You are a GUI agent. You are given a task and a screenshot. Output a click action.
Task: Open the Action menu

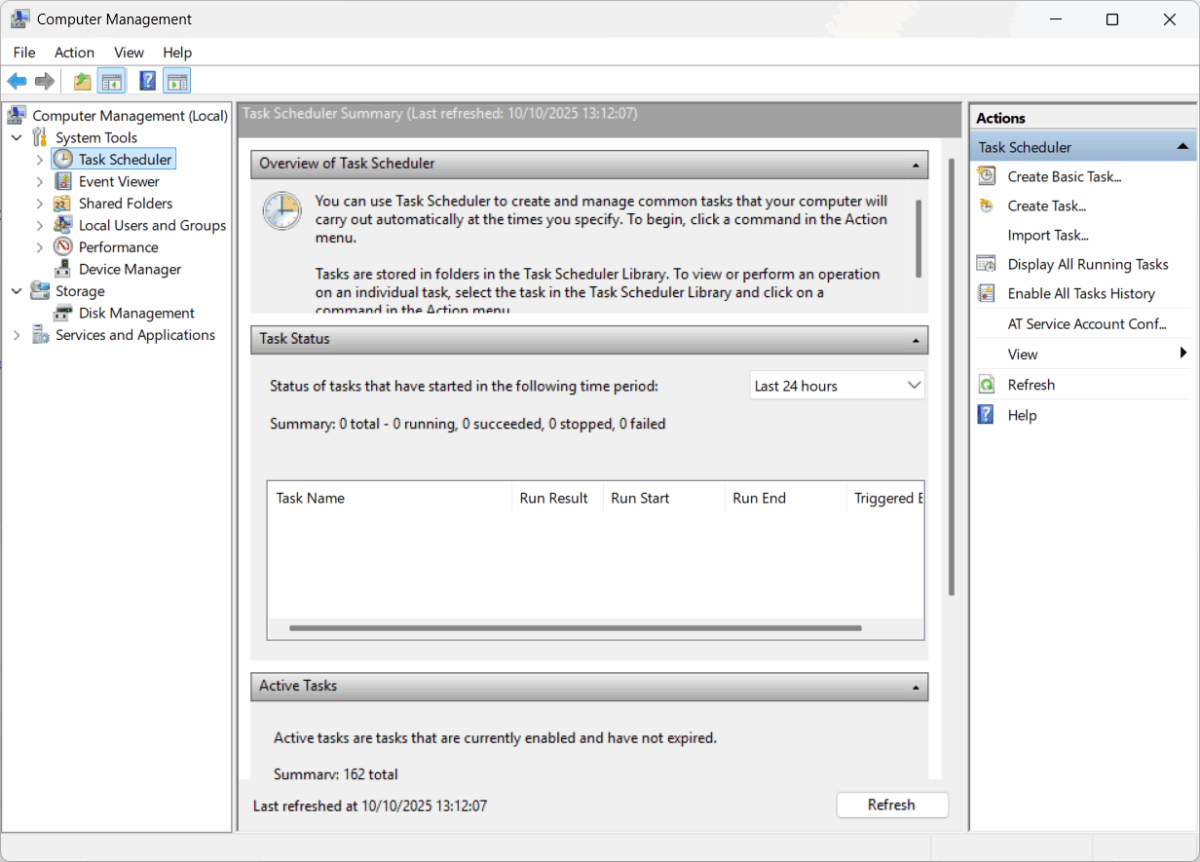pyautogui.click(x=74, y=52)
